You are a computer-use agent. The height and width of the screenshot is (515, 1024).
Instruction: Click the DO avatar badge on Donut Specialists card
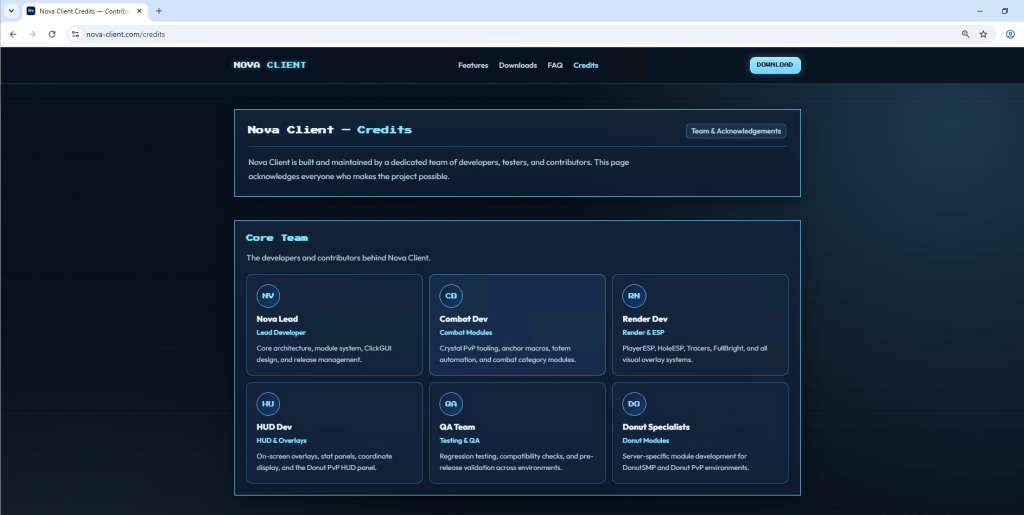[634, 404]
